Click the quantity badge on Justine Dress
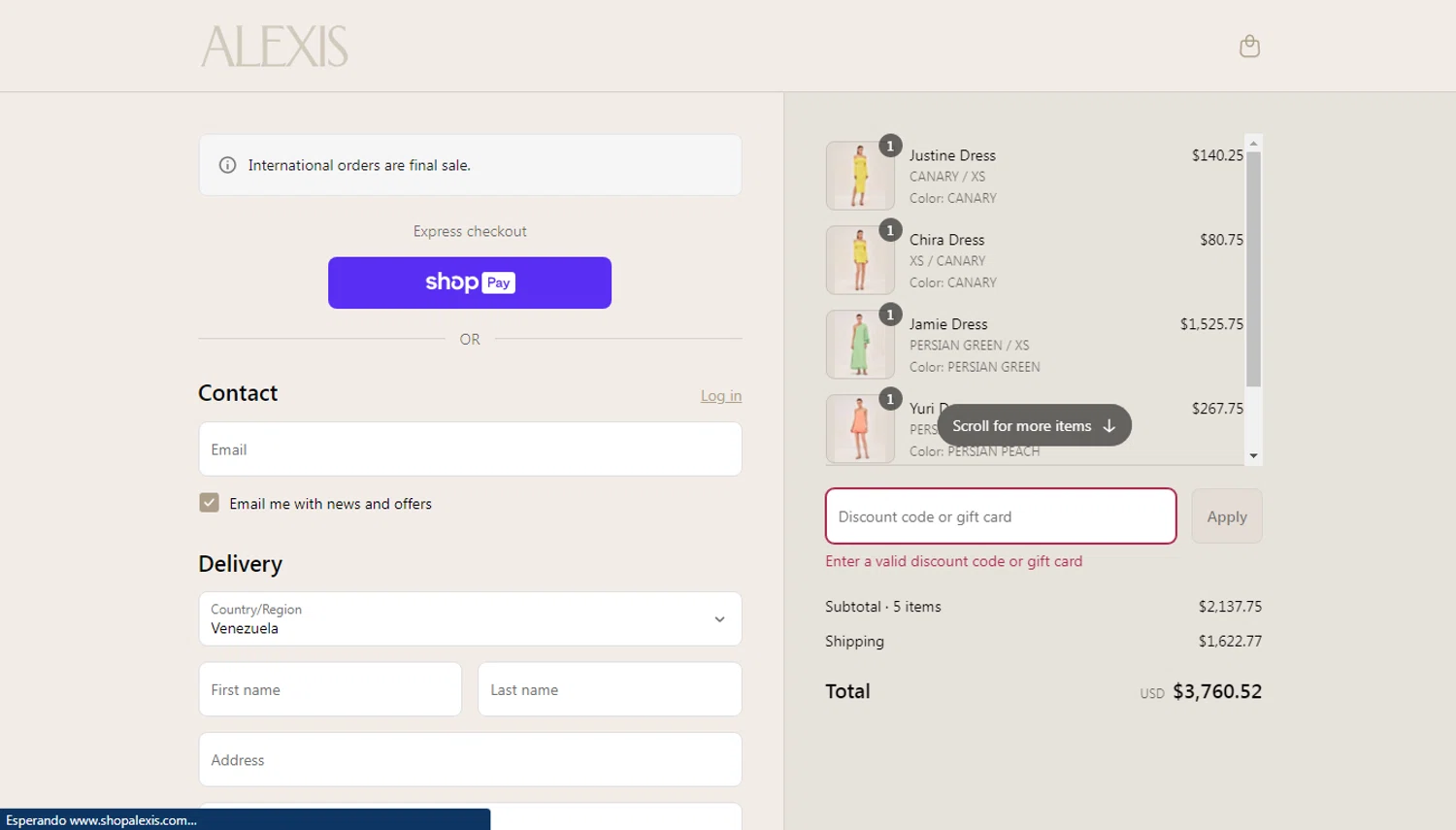 point(890,146)
